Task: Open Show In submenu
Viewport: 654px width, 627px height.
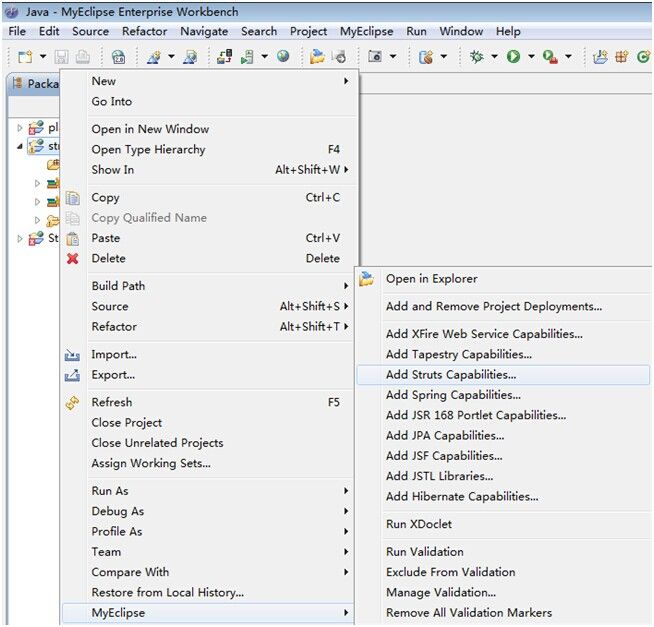Action: 209,170
